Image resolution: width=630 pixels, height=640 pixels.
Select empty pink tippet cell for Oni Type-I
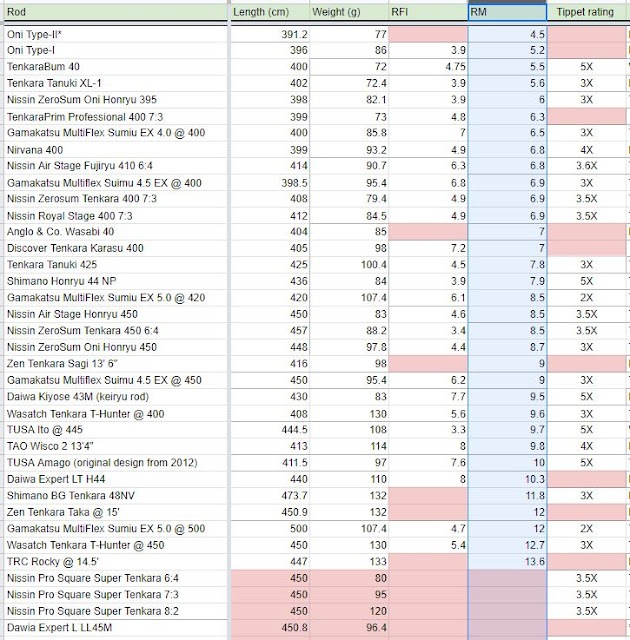click(586, 51)
